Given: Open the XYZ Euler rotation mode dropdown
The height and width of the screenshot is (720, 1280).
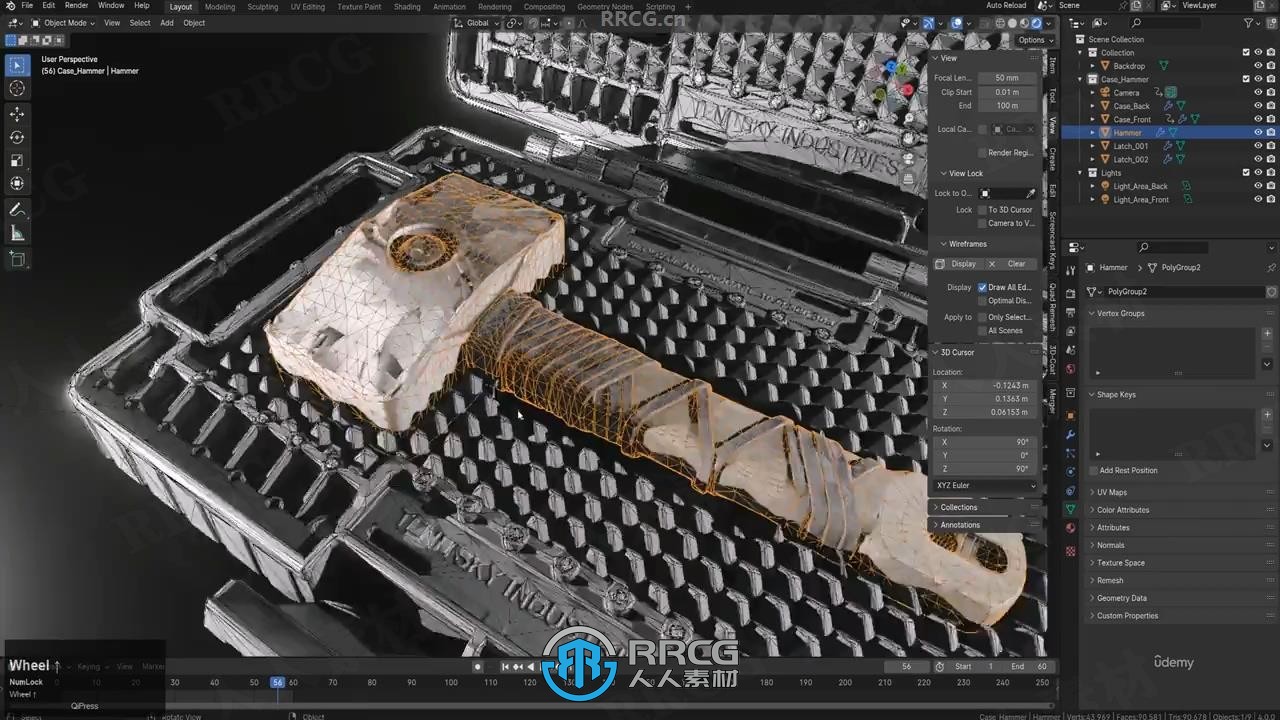Looking at the screenshot, I should 986,485.
